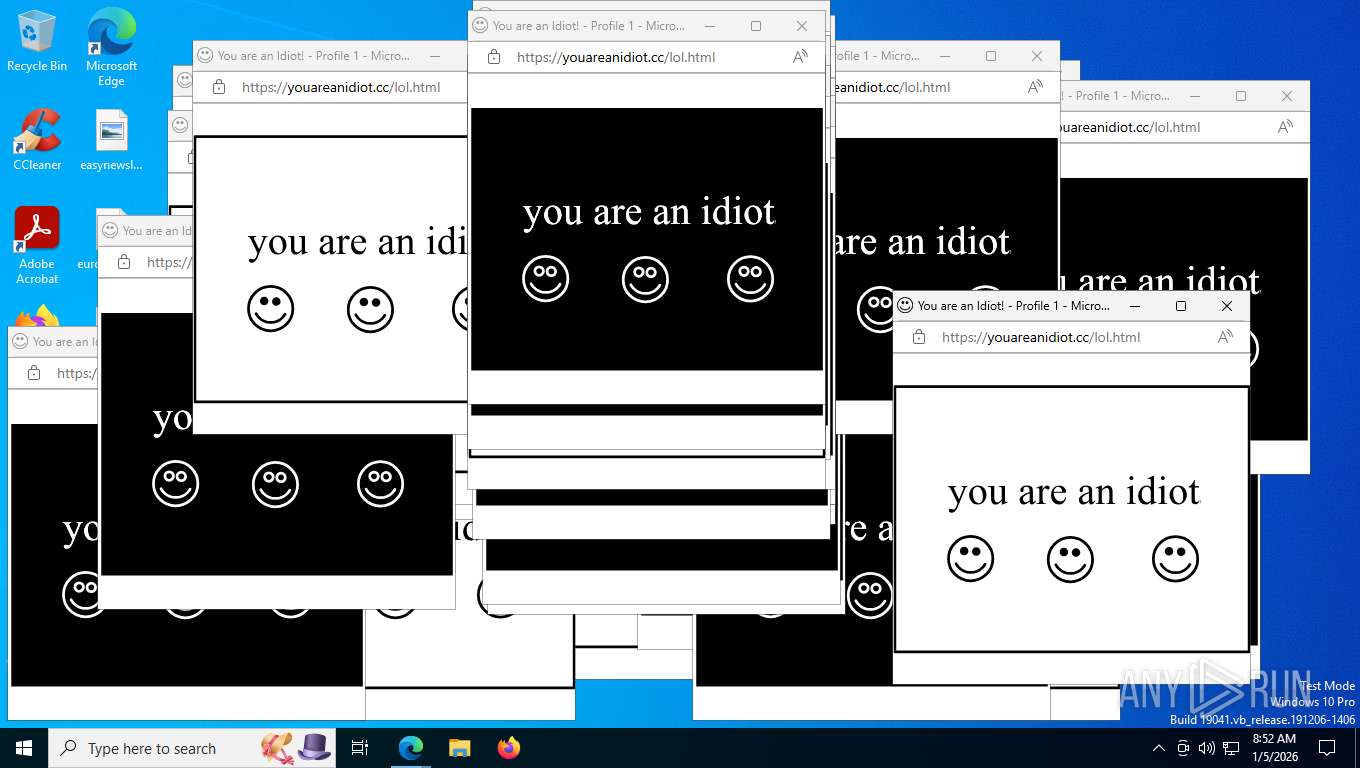The width and height of the screenshot is (1360, 768).
Task: Minimize the top-center front window
Action: pyautogui.click(x=710, y=26)
